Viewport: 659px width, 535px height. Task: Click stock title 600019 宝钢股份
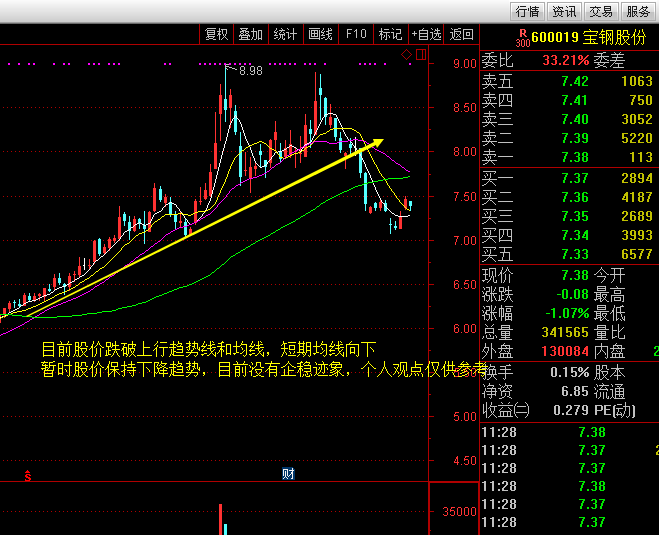588,37
